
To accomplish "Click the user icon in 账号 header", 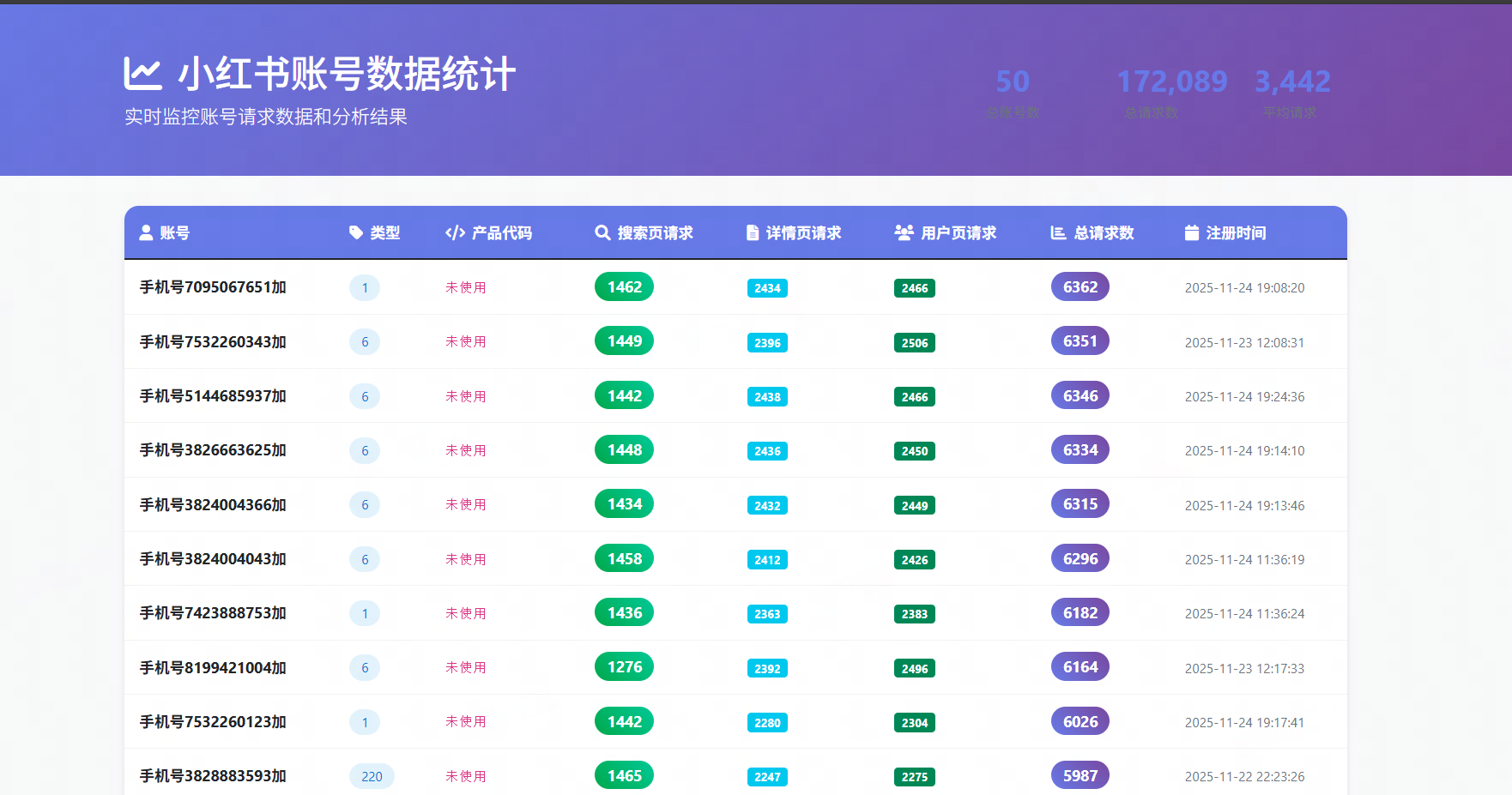I will (146, 232).
